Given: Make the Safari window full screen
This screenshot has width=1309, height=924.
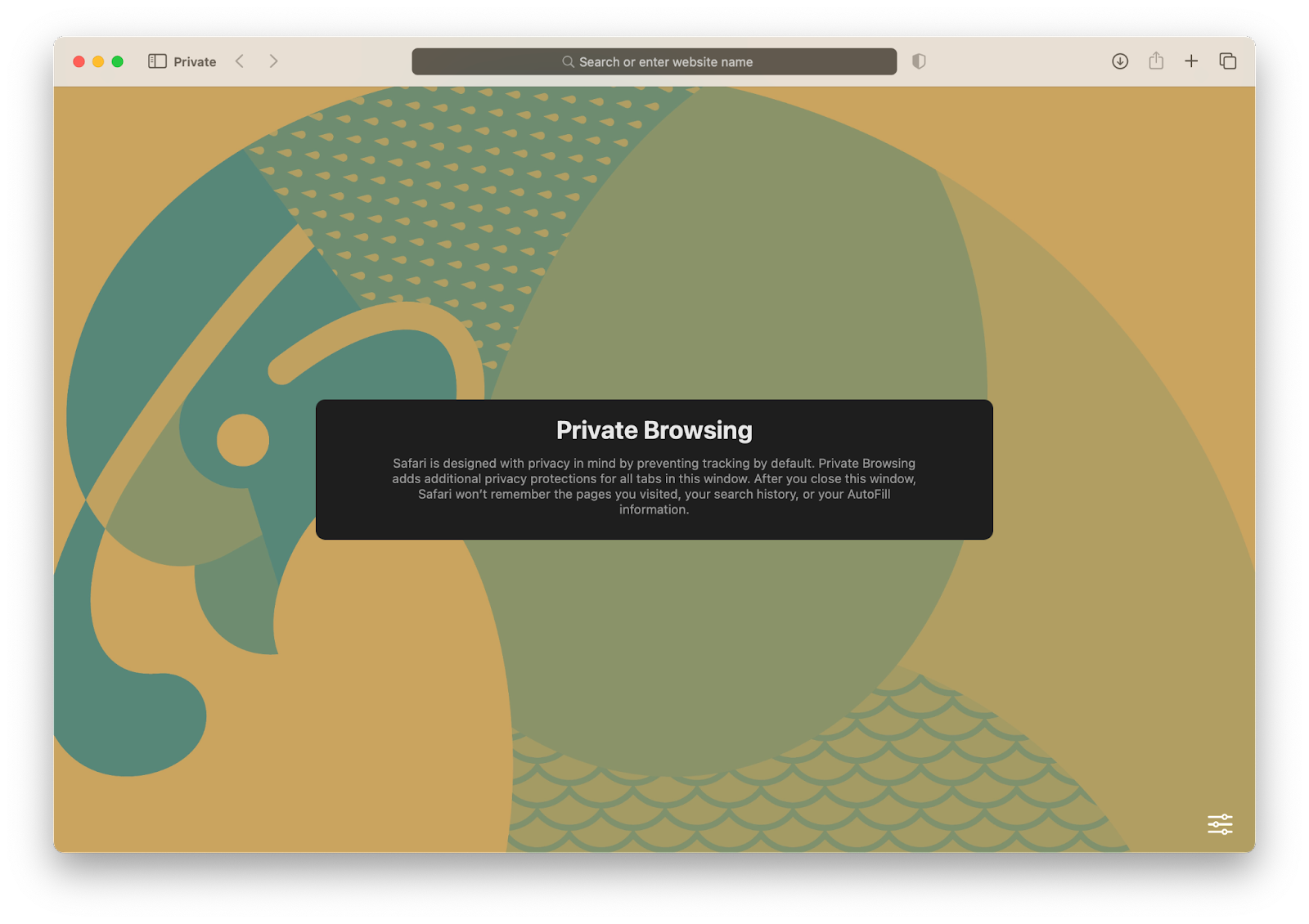Looking at the screenshot, I should 118,61.
